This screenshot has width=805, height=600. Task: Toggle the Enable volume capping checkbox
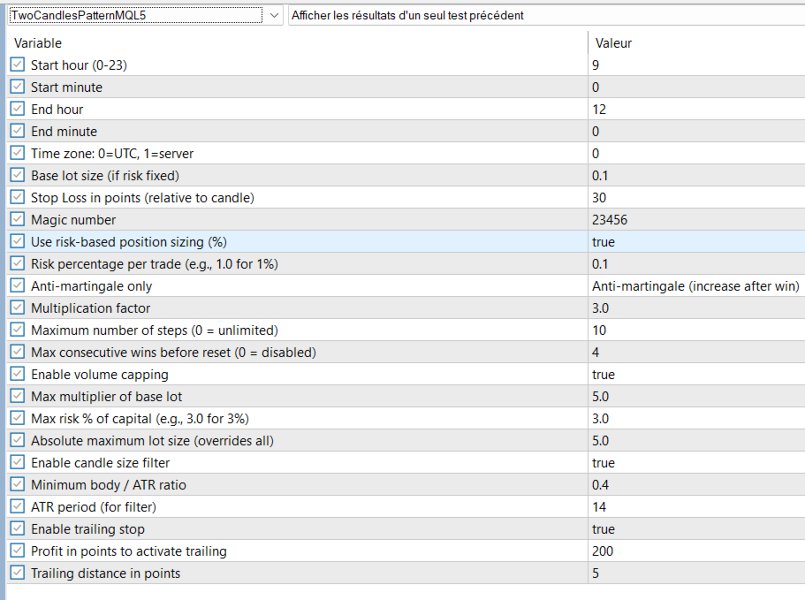(x=17, y=374)
